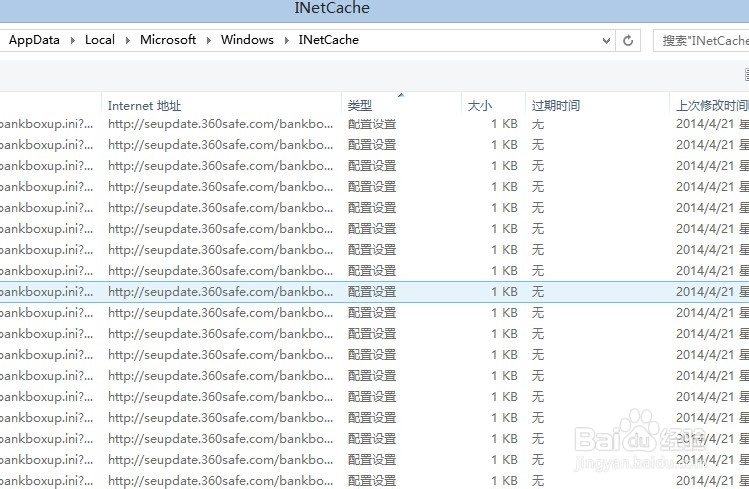Open the Windows breadcrumb folder

coord(247,40)
